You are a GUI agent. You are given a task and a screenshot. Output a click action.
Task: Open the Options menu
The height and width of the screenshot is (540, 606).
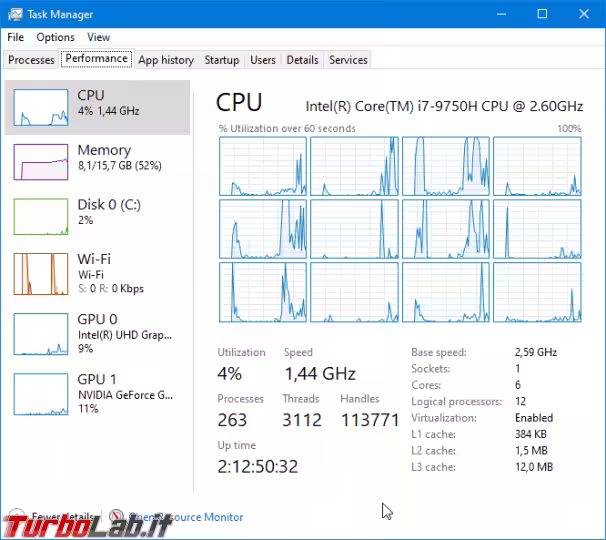tap(55, 37)
